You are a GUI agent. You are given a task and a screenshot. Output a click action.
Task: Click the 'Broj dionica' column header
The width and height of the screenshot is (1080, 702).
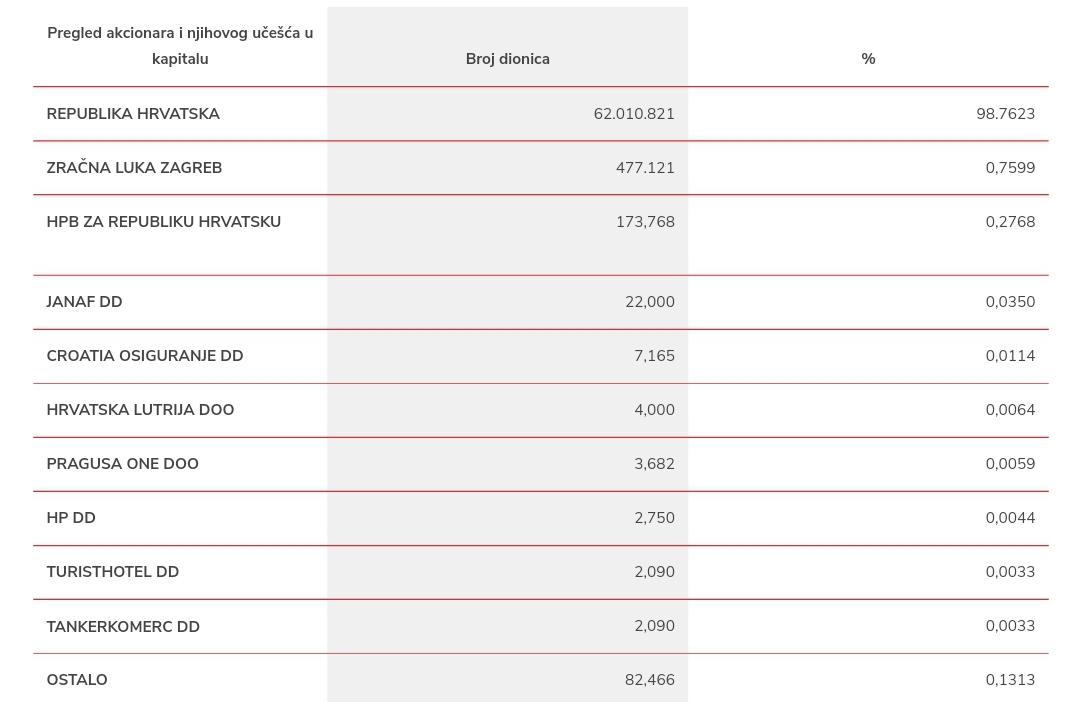pos(507,59)
